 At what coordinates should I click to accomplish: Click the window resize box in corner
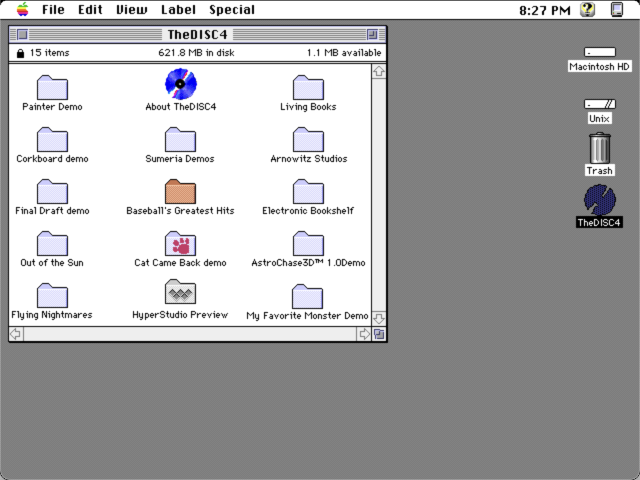pyautogui.click(x=379, y=334)
